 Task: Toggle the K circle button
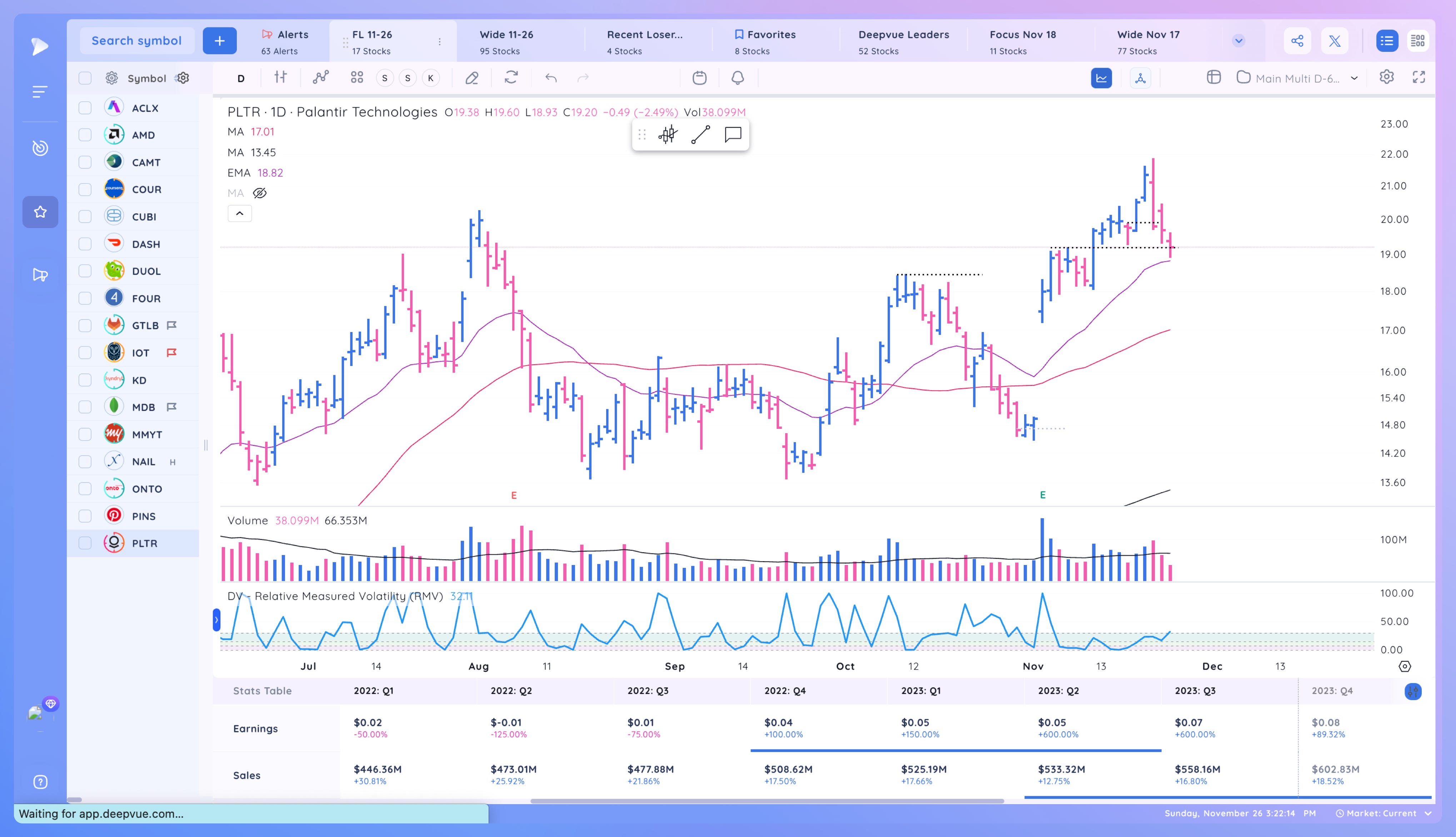pyautogui.click(x=430, y=78)
